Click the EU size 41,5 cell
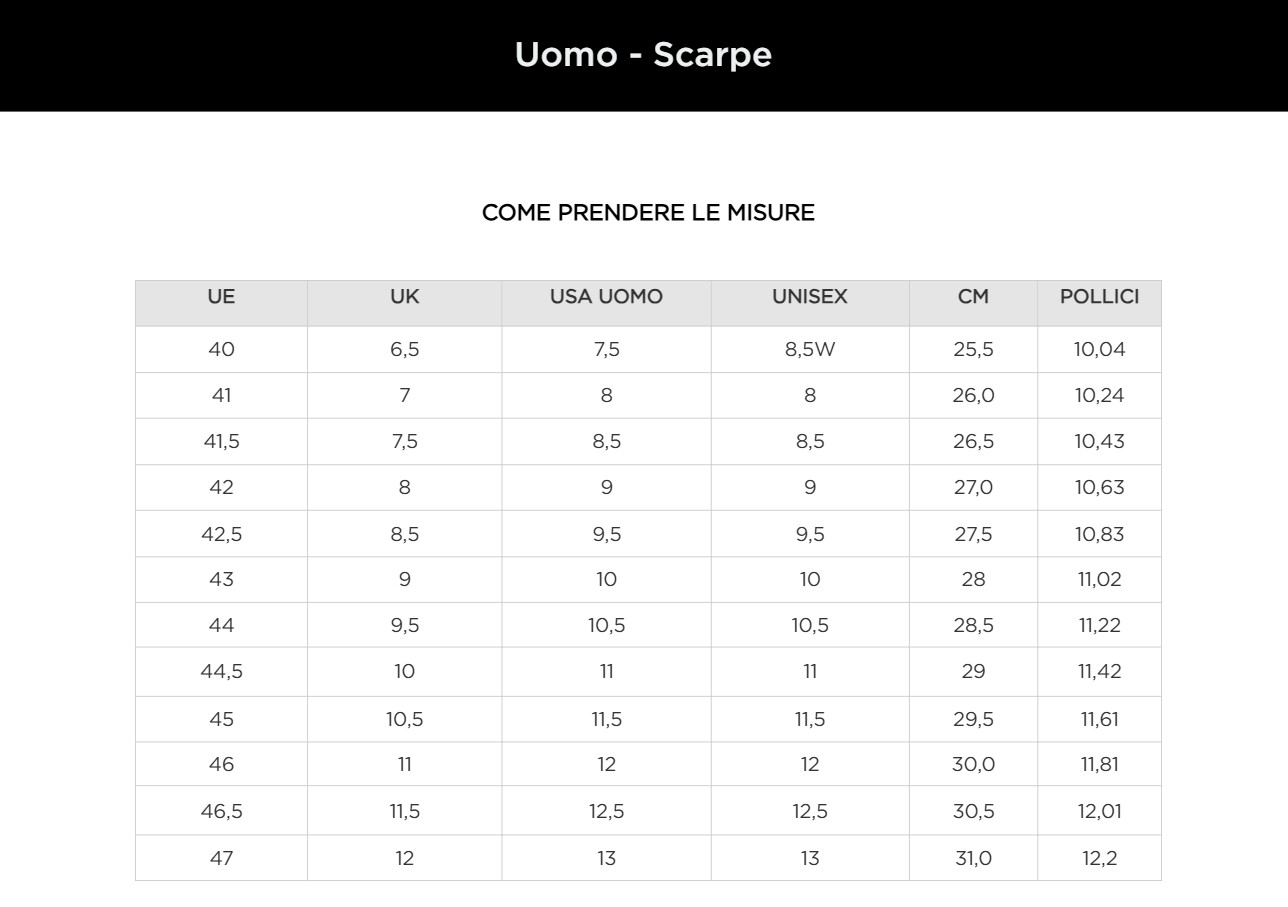1288x907 pixels. click(x=221, y=441)
